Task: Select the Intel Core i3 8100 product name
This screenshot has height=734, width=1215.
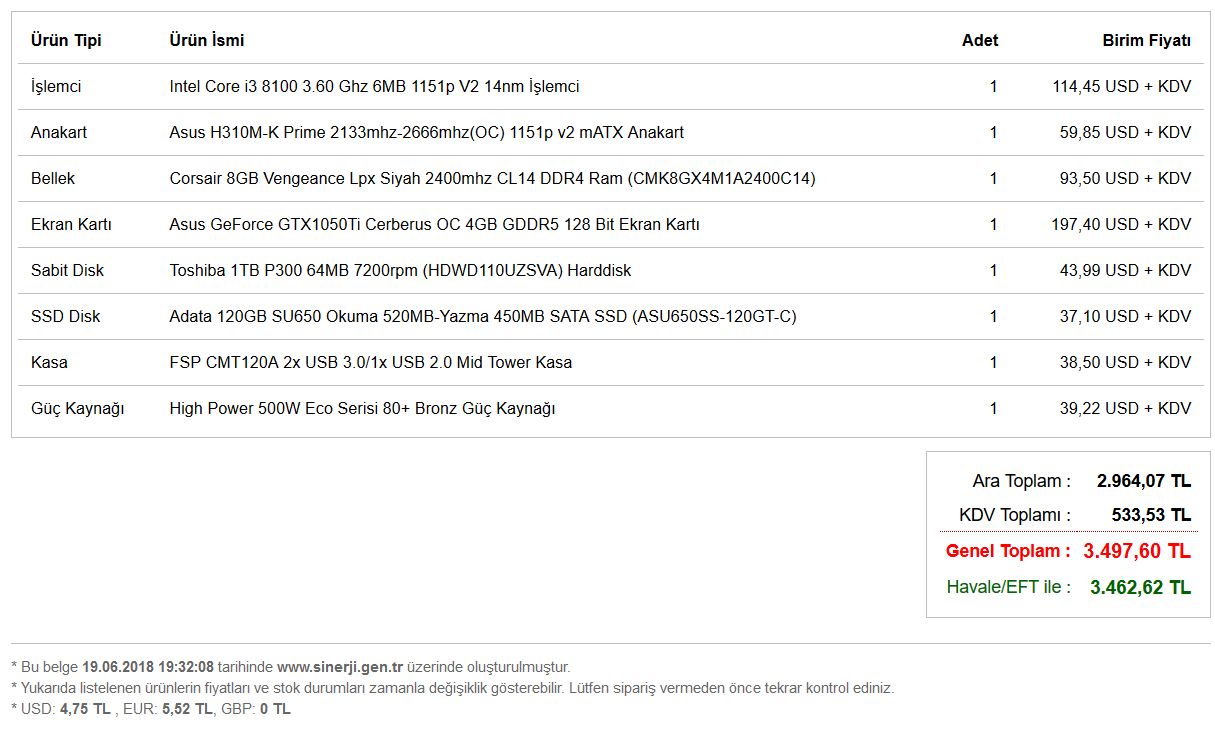Action: pos(375,87)
